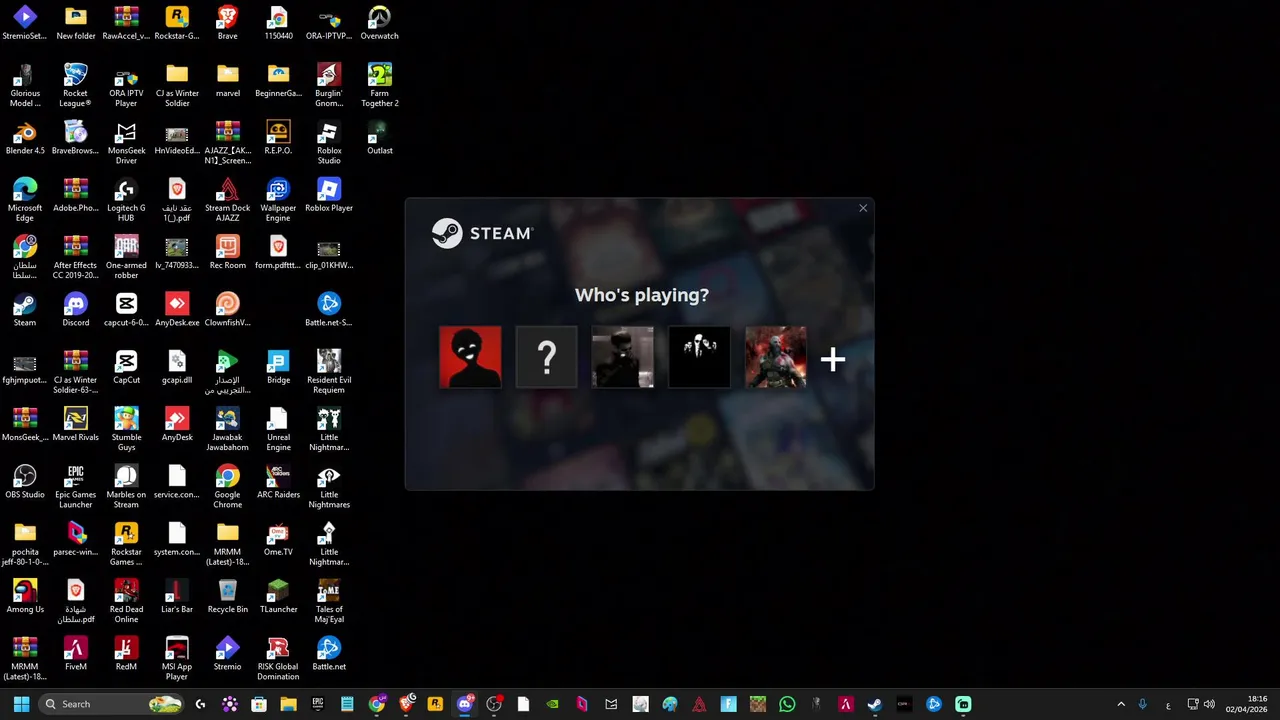The image size is (1280, 720).
Task: Open Stremio Setup icon on desktop
Action: click(25, 23)
